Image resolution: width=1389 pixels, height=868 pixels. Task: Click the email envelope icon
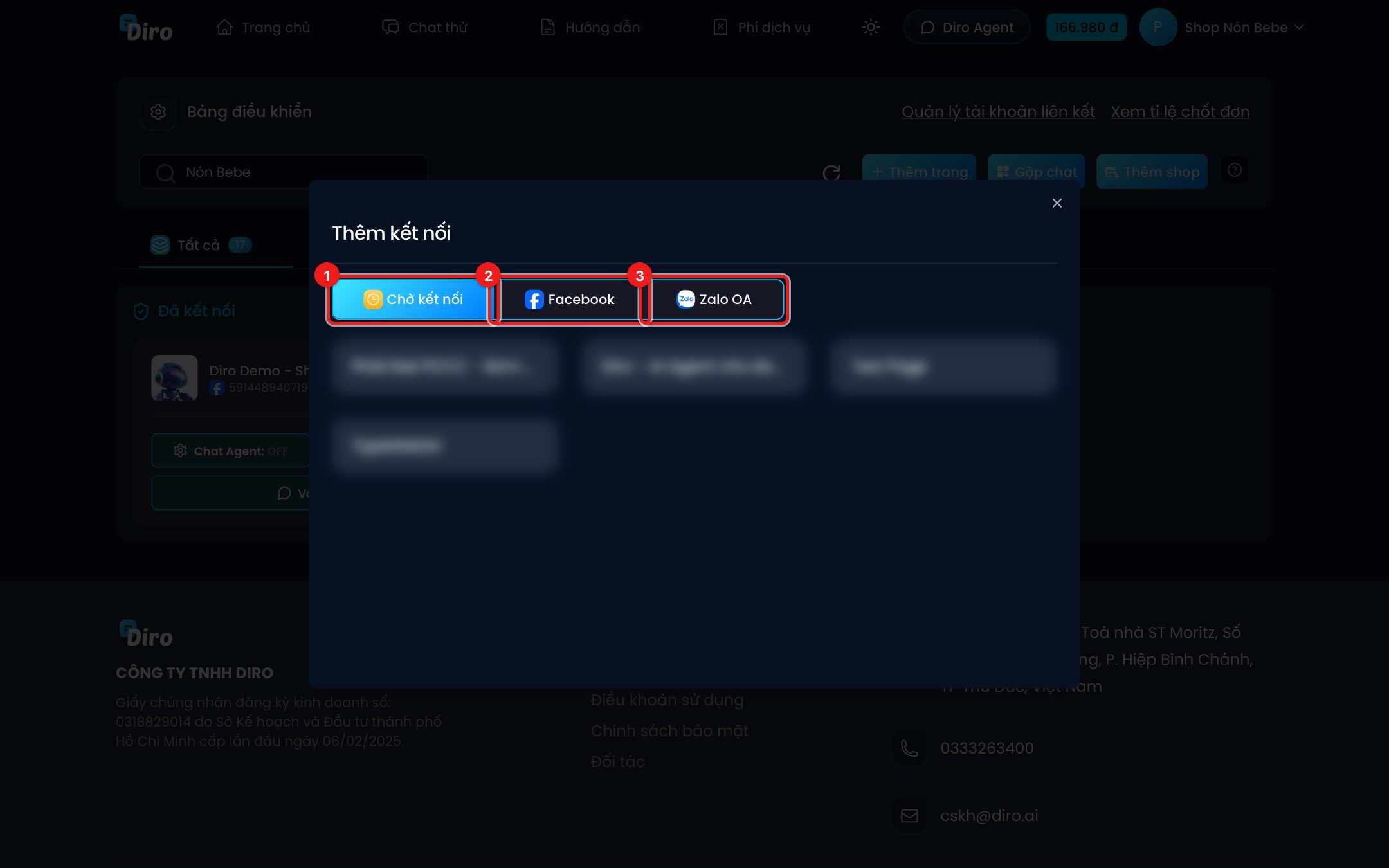coord(909,816)
